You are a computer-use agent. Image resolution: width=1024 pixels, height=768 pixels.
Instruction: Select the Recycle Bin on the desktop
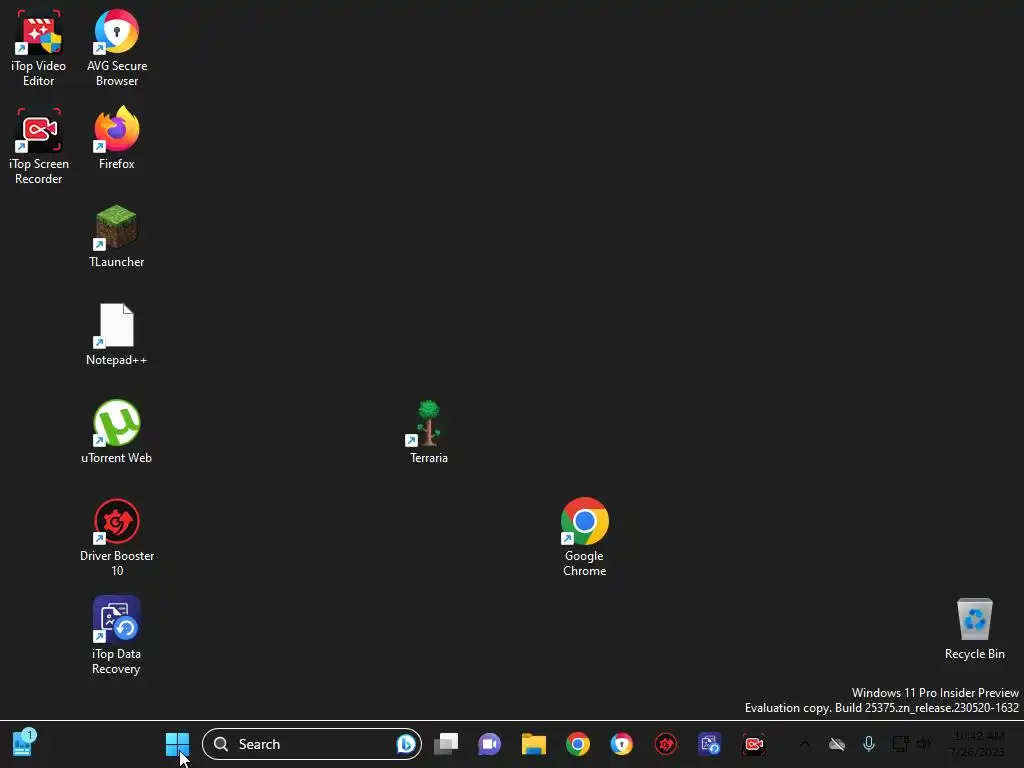click(974, 629)
